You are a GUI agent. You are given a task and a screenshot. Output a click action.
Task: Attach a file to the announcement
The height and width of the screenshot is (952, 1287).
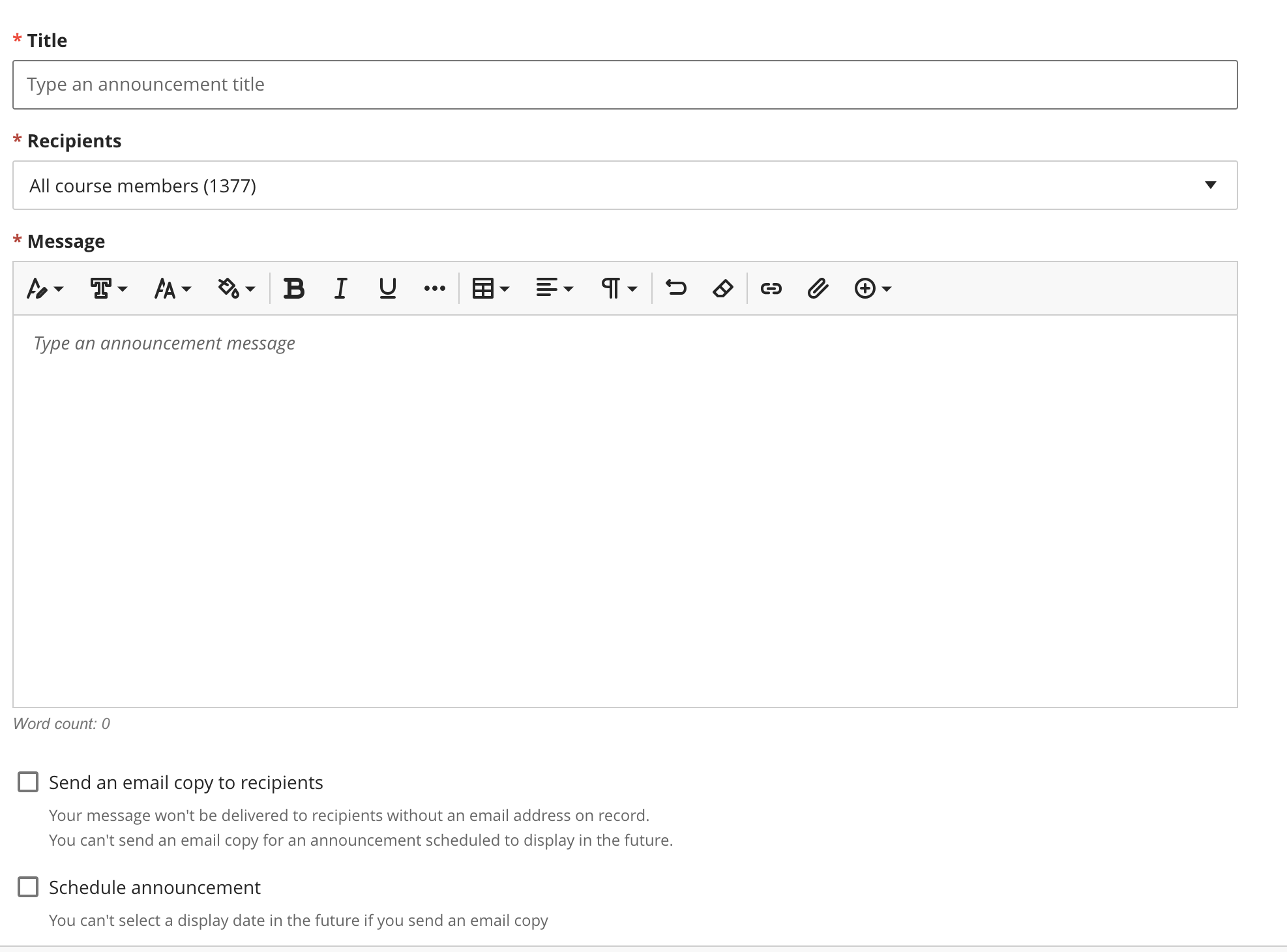pos(818,288)
